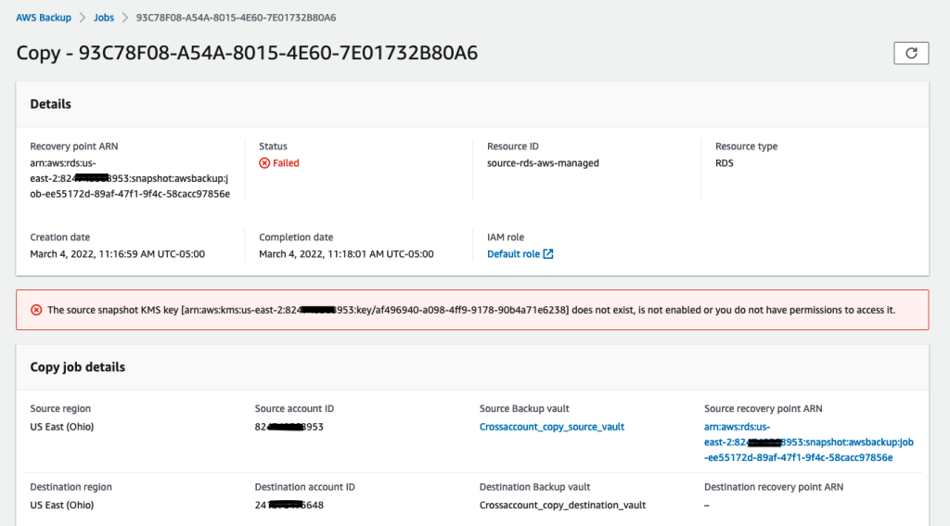Click the Crossaccount_copy_destination_vault text
Image resolution: width=950 pixels, height=526 pixels.
point(562,505)
